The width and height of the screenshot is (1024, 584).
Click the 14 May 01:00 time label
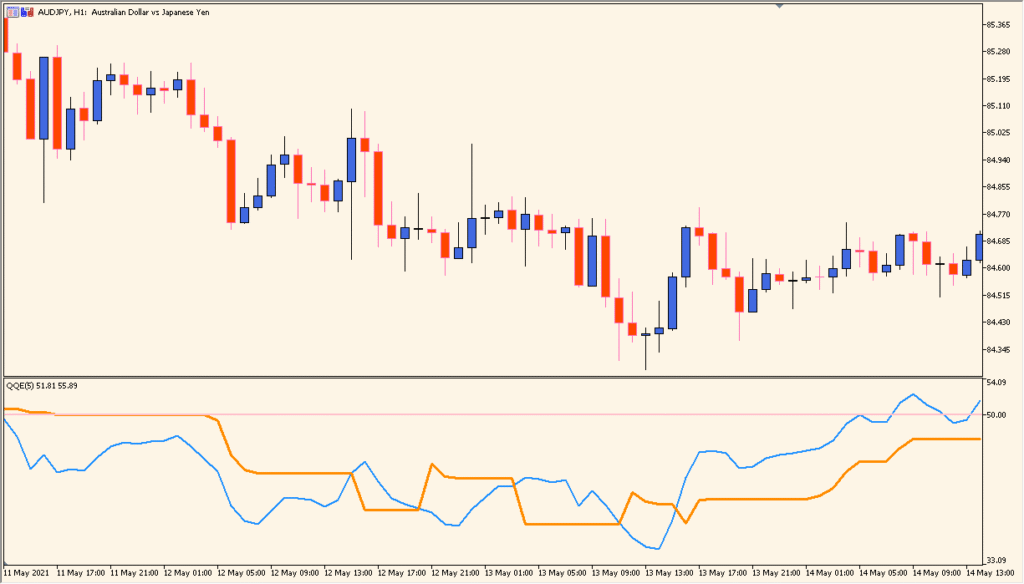(830, 573)
